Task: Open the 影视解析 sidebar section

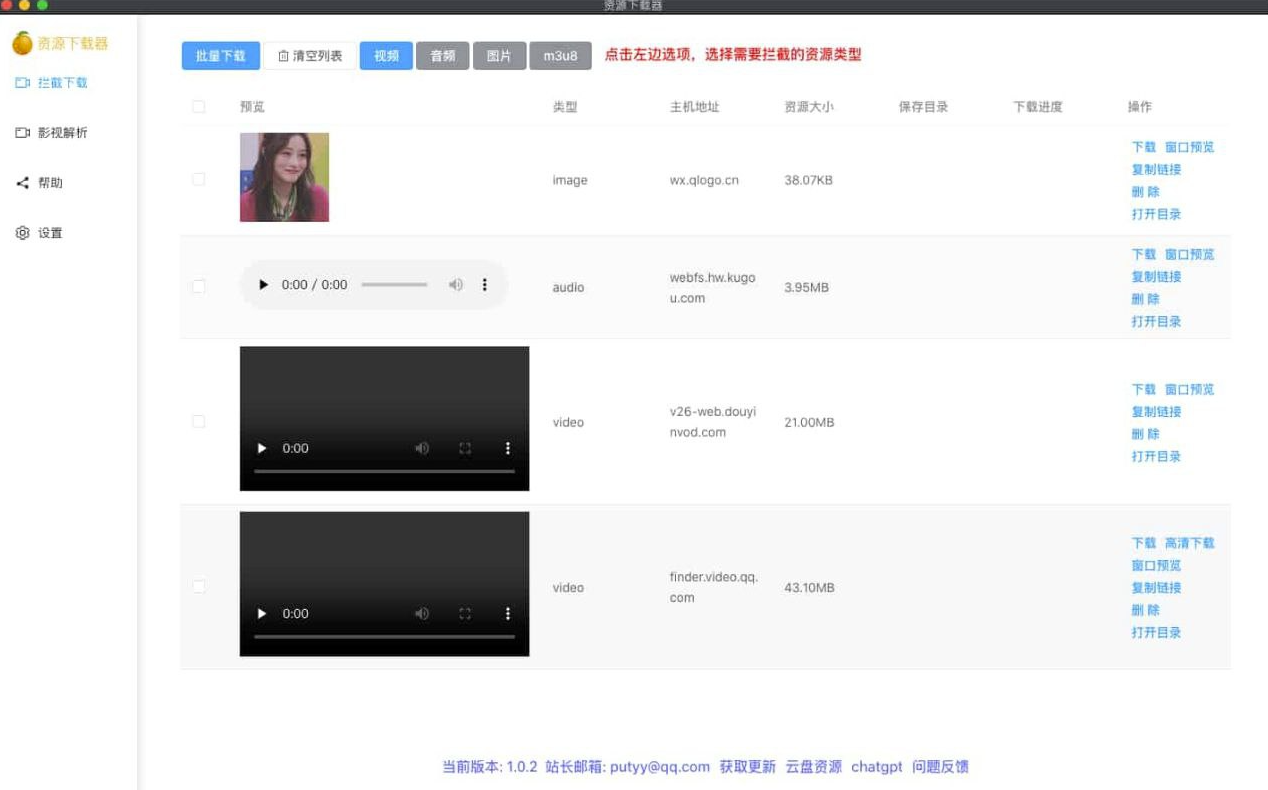Action: pos(52,133)
